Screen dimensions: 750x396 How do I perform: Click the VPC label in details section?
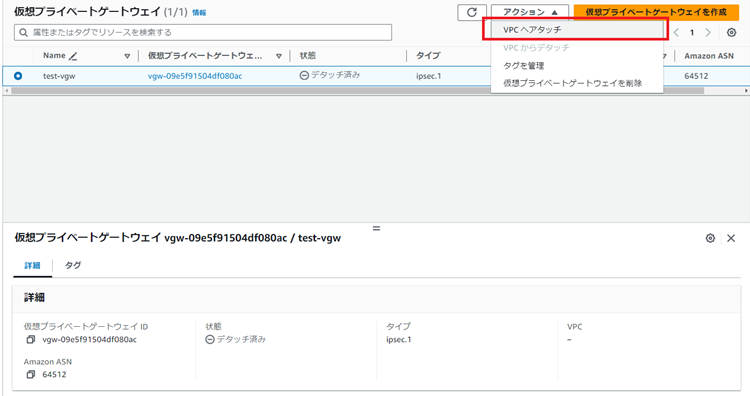(574, 327)
